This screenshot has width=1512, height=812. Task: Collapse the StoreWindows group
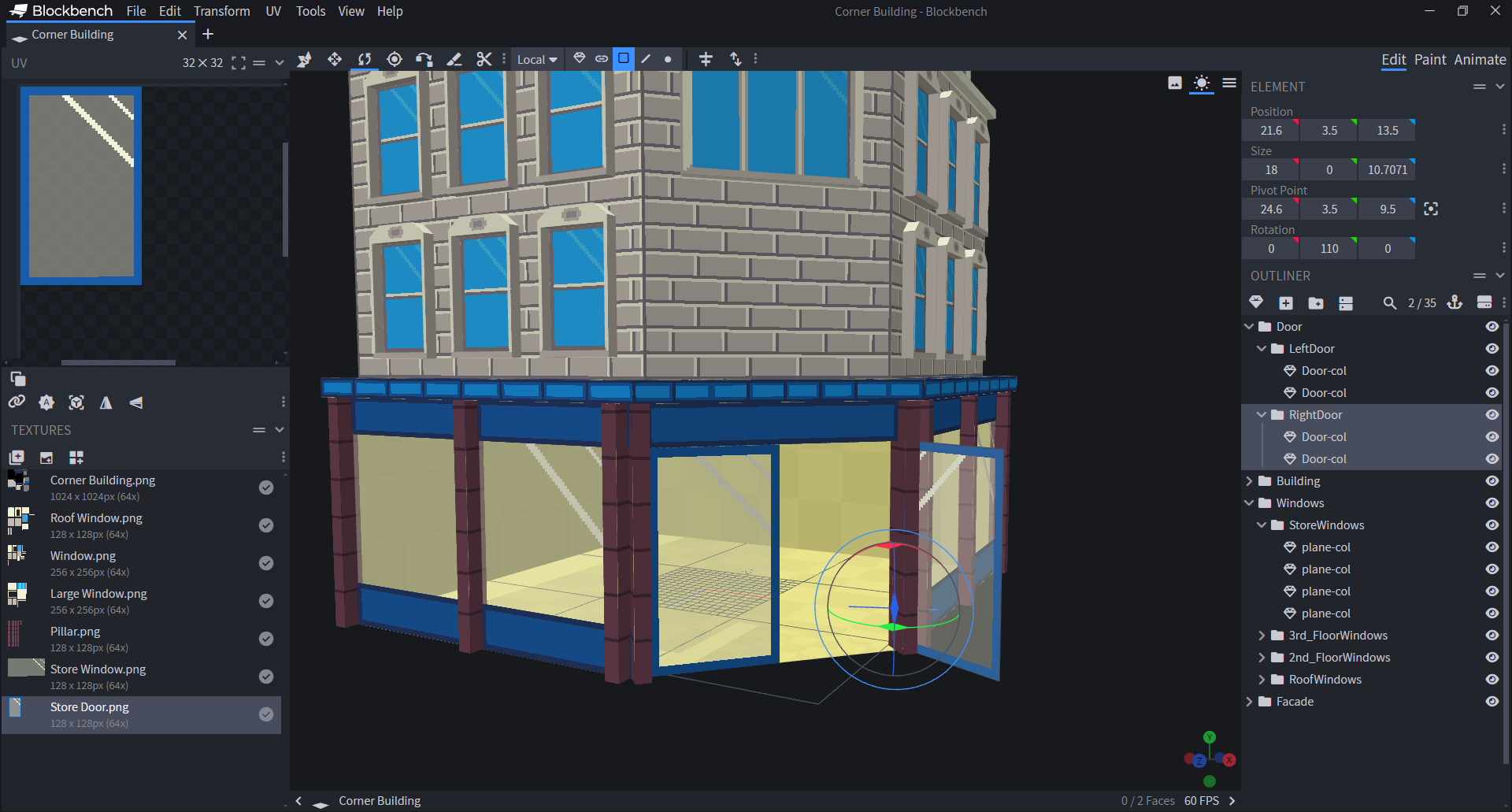point(1262,525)
